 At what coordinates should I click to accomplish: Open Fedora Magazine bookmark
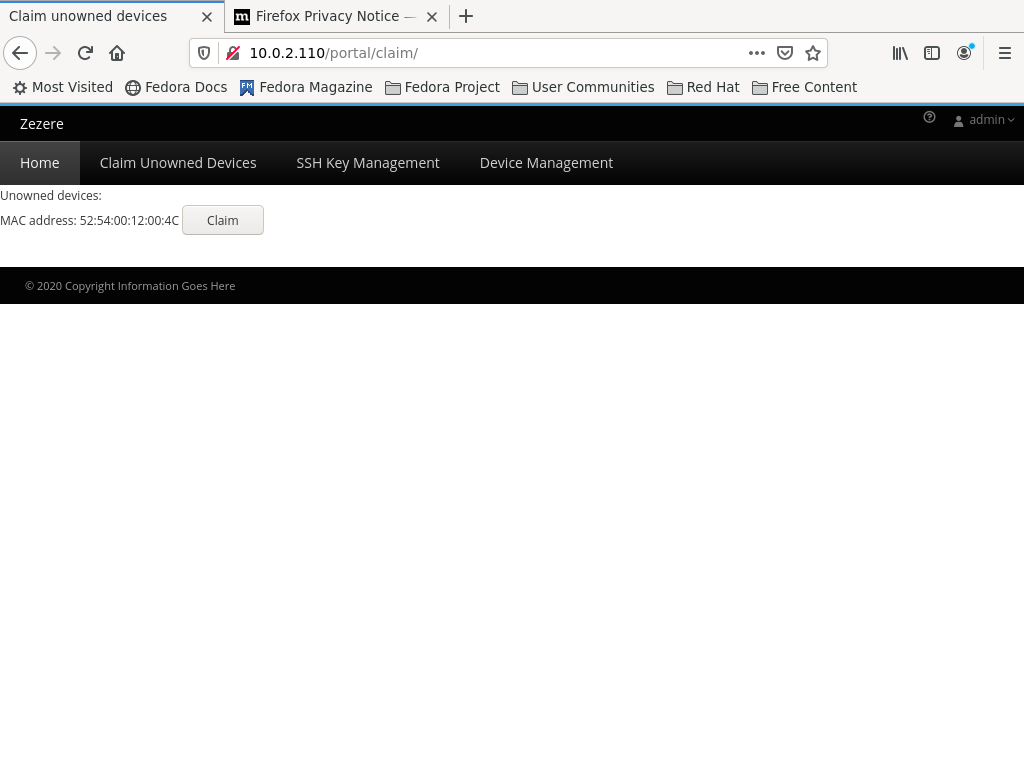(x=306, y=88)
